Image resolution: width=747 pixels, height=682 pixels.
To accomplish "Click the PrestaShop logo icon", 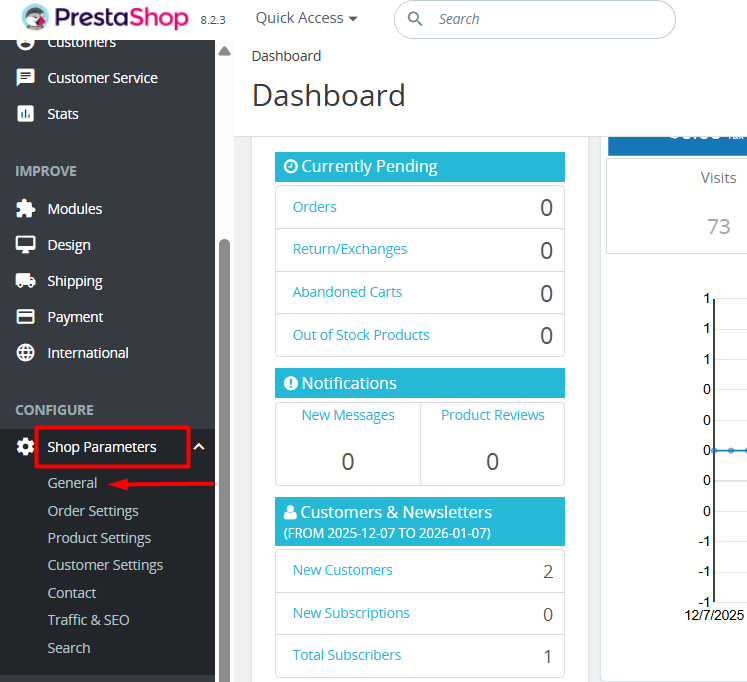I will coord(34,19).
